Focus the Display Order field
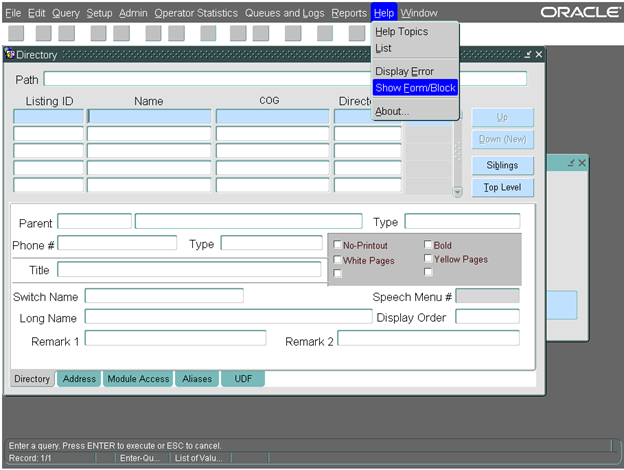 click(x=488, y=317)
